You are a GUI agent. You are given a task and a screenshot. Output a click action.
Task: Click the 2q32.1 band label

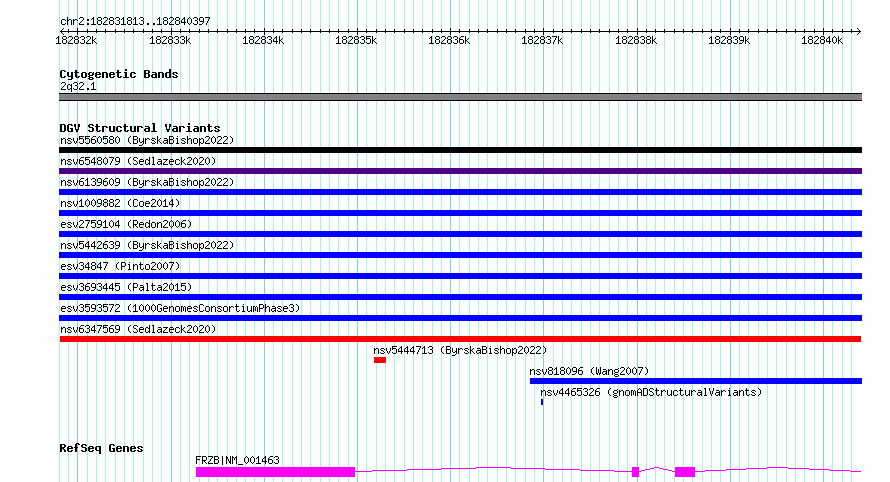tap(78, 86)
